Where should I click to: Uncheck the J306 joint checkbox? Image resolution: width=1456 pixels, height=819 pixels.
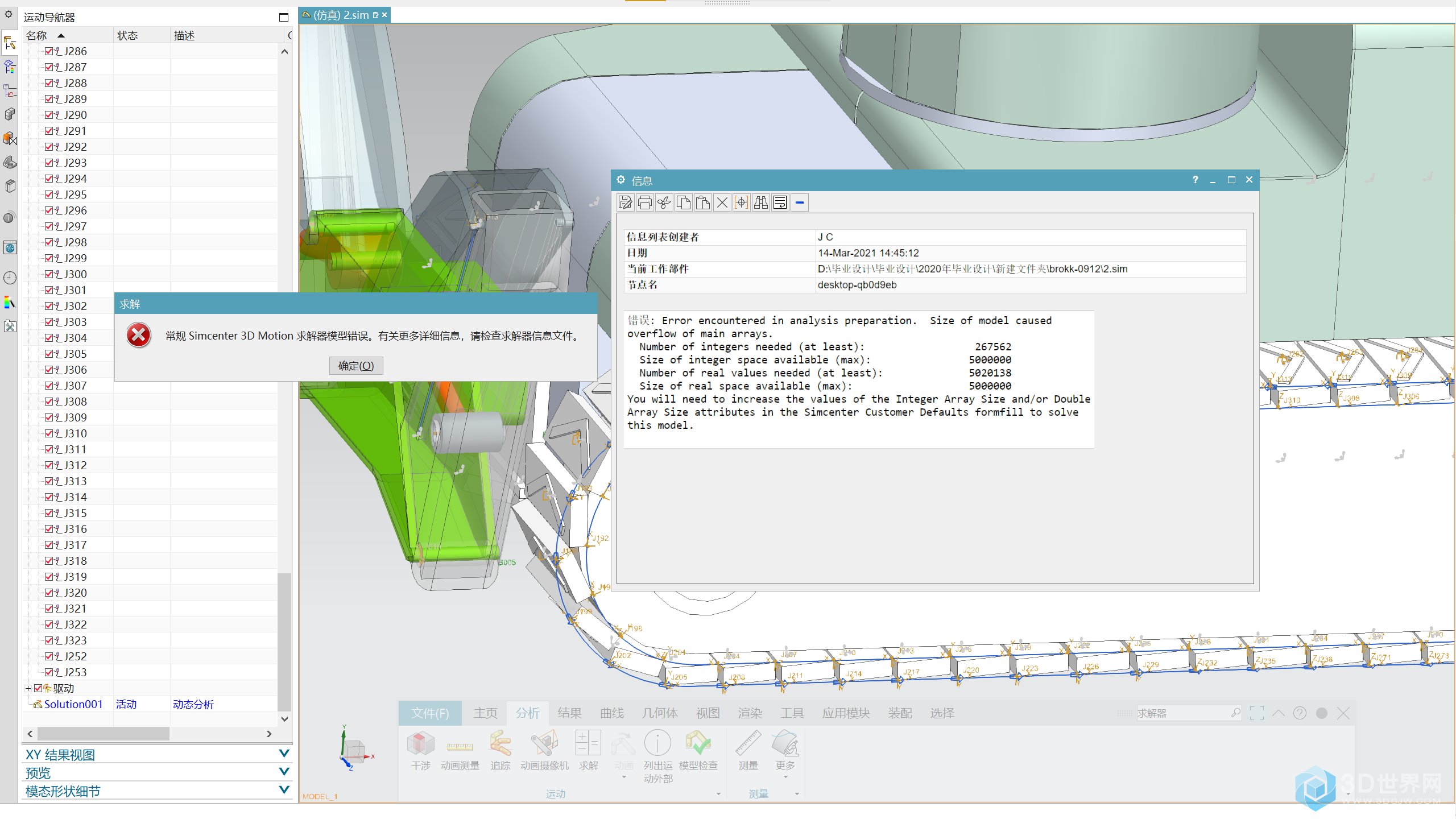(49, 370)
